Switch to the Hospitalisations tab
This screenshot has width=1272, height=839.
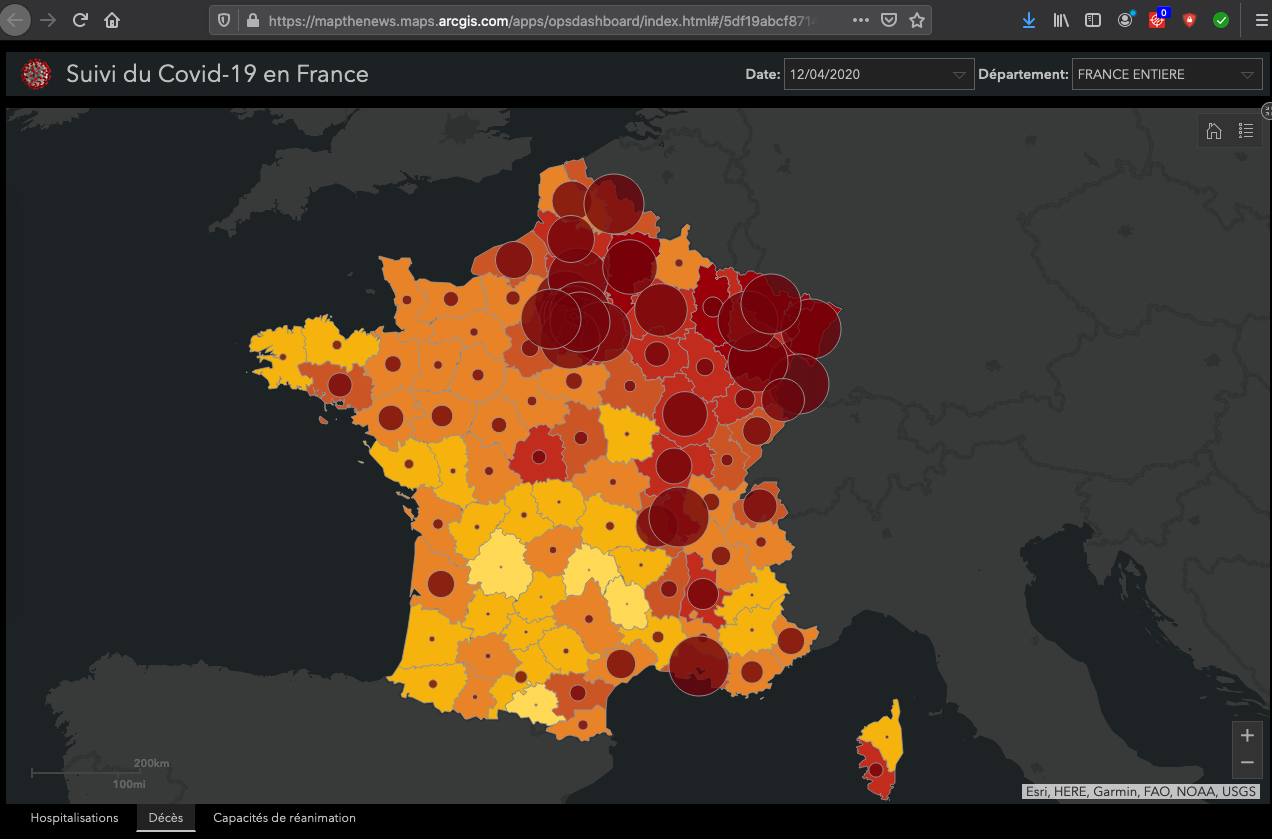pos(74,818)
